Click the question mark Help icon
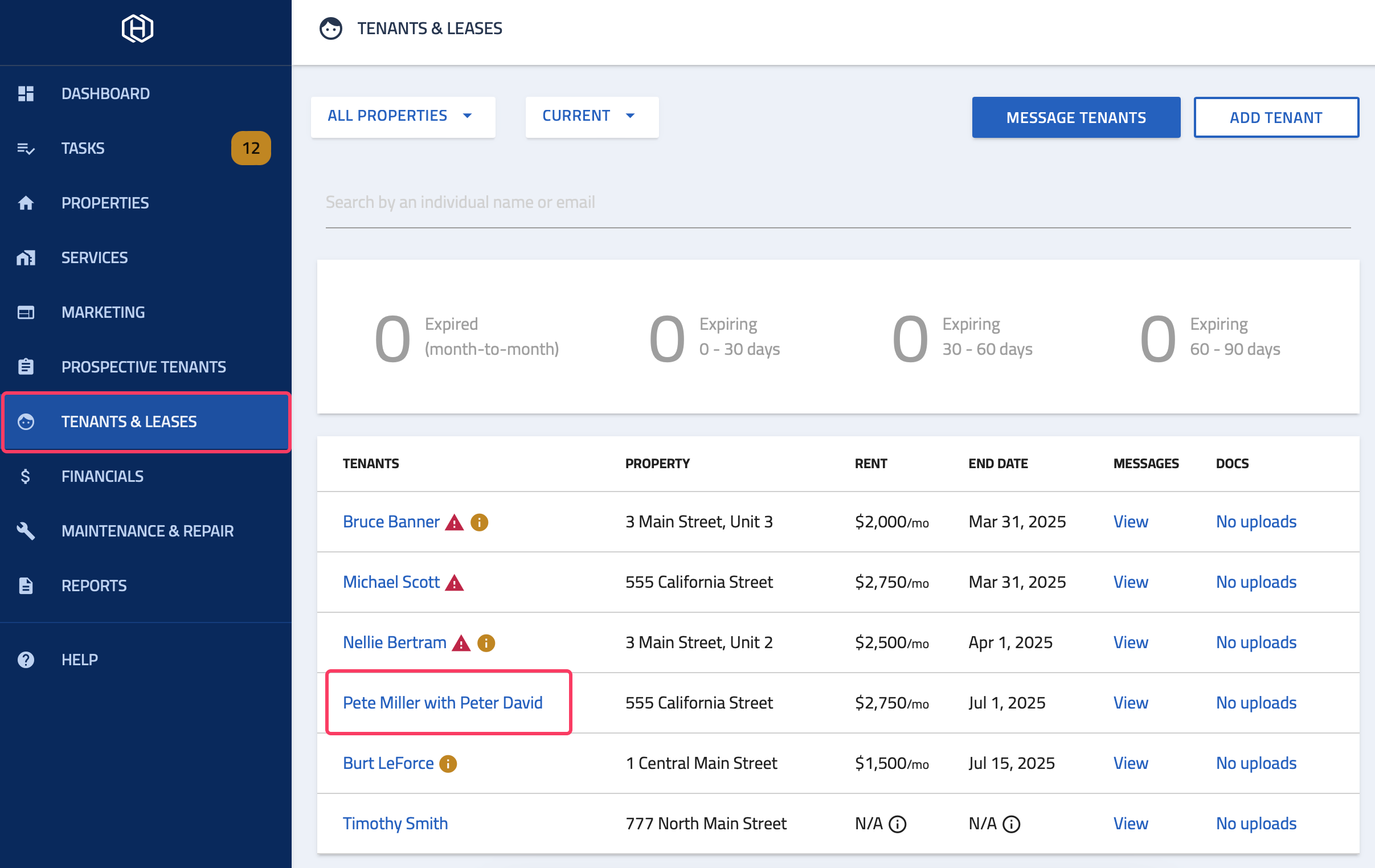1375x868 pixels. pyautogui.click(x=26, y=660)
